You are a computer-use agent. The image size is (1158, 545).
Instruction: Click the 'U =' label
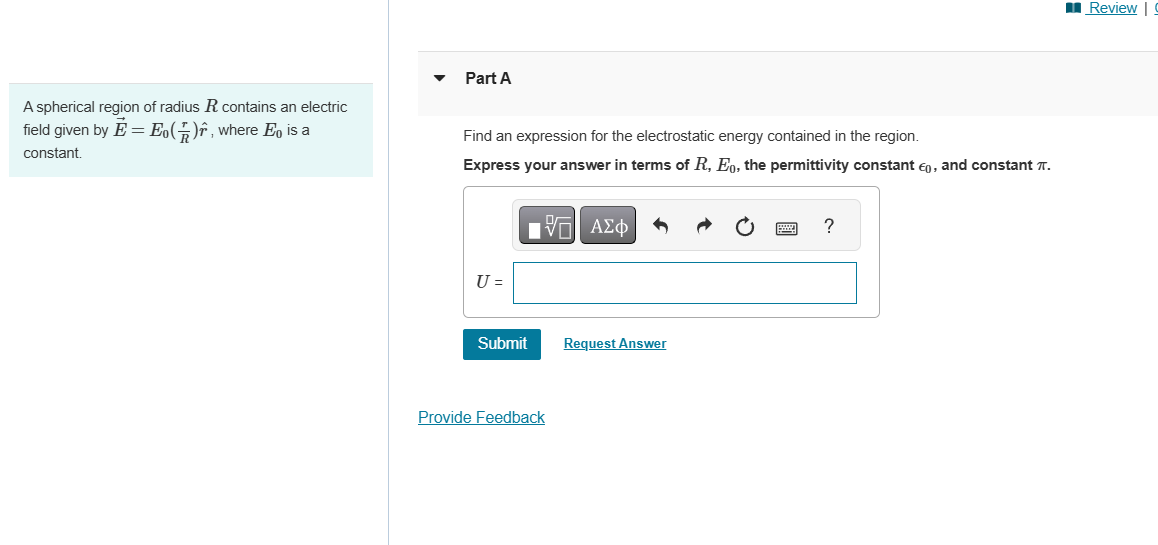coord(489,282)
